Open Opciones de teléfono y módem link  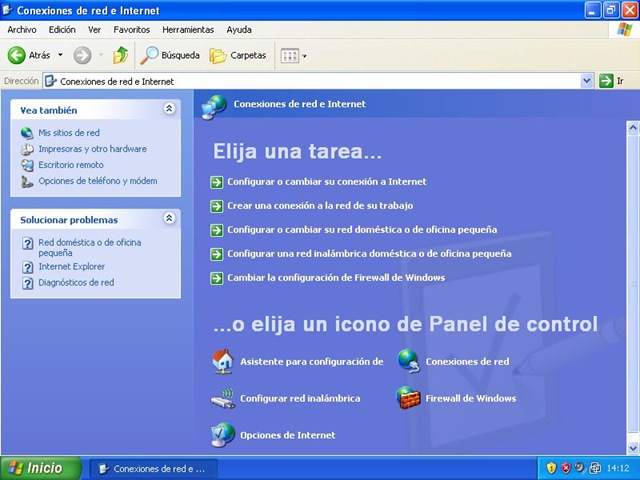click(x=98, y=181)
